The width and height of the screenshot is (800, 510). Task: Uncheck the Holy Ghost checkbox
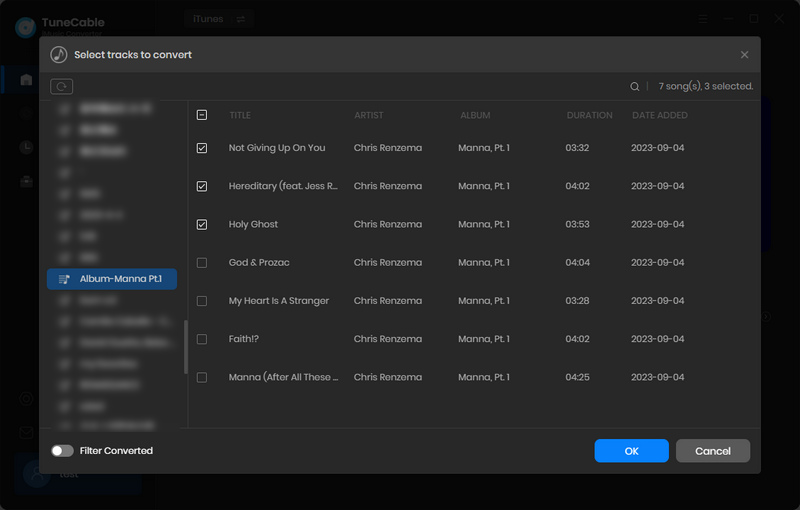coord(202,224)
